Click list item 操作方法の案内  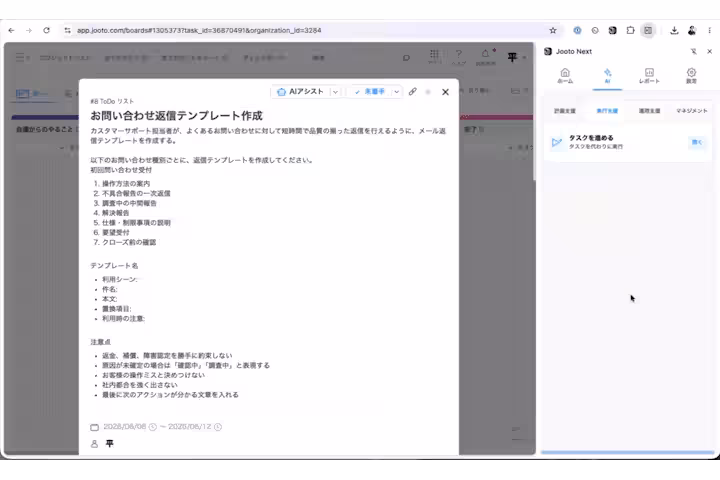126,183
